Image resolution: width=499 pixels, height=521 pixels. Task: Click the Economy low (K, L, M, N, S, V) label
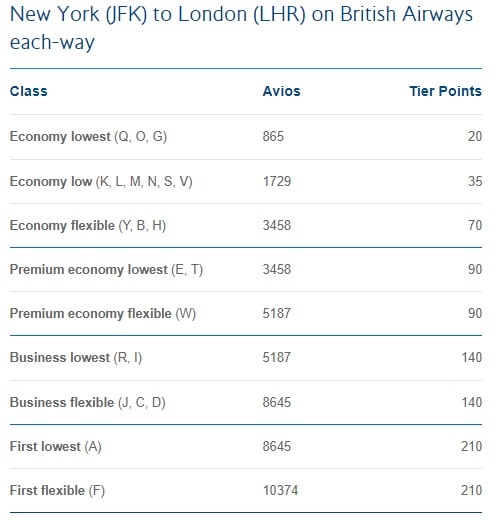101,182
